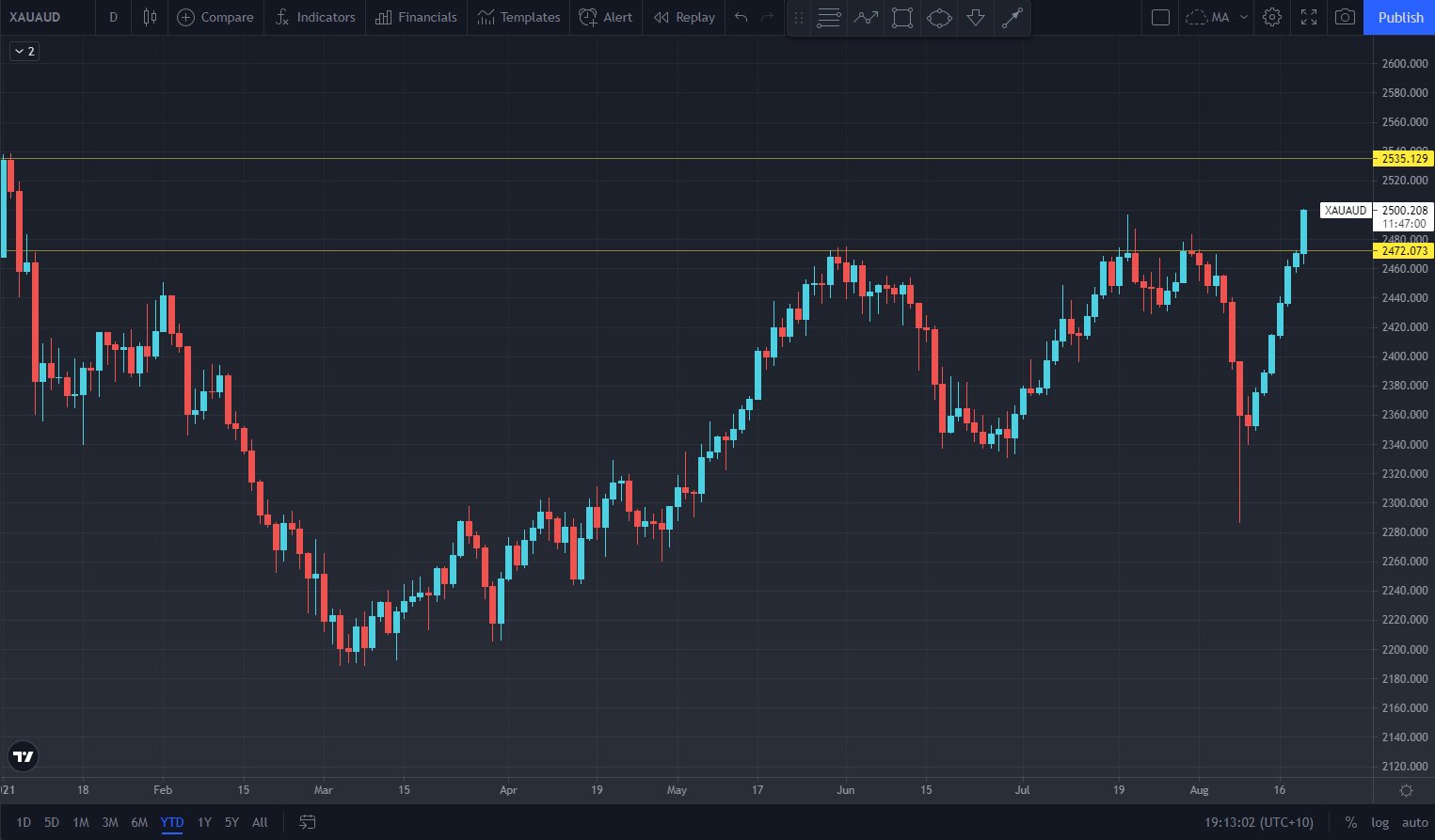Viewport: 1435px width, 840px height.
Task: Redo the last undone action
Action: coord(767,17)
